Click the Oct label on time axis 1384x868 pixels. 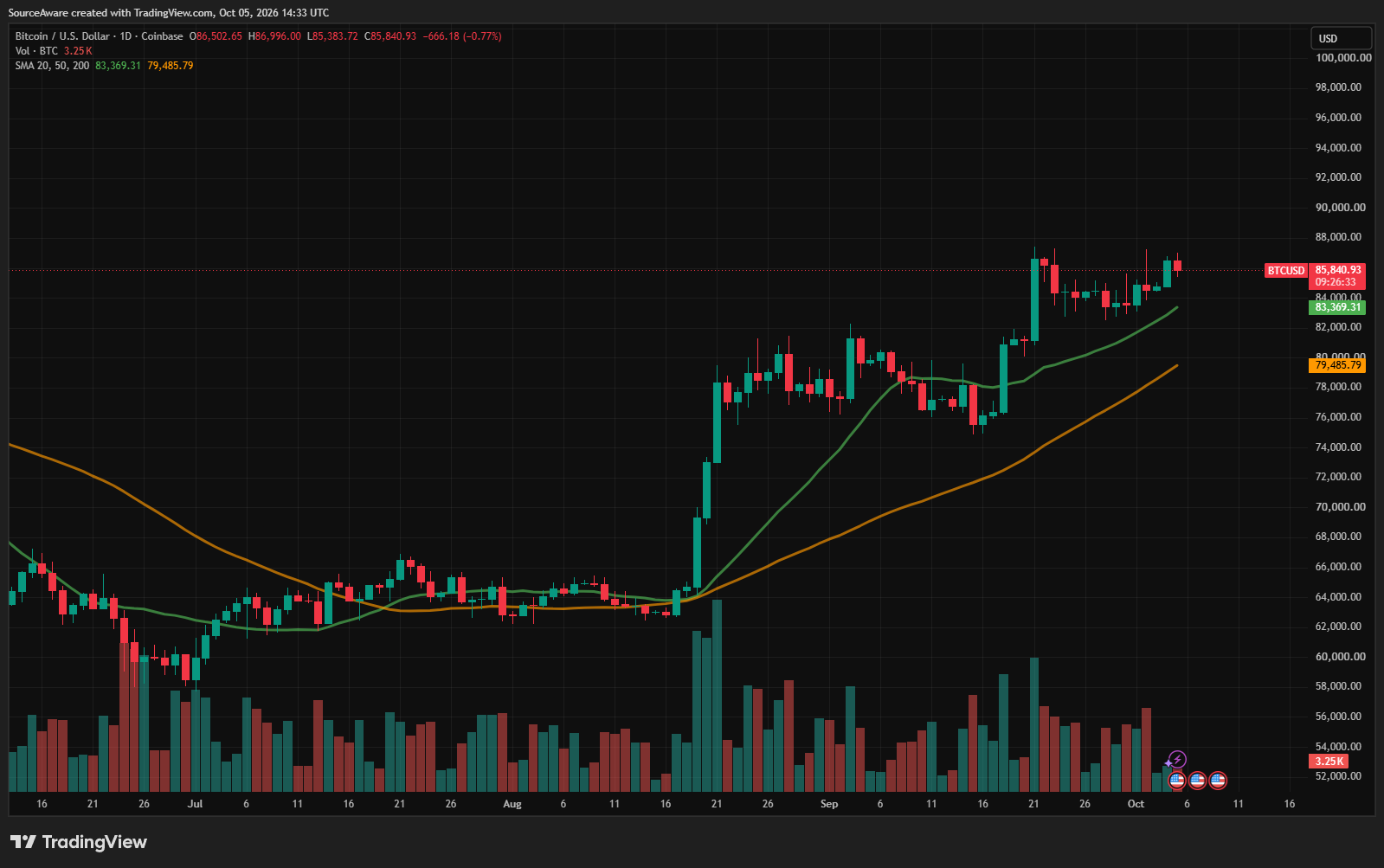(1136, 804)
